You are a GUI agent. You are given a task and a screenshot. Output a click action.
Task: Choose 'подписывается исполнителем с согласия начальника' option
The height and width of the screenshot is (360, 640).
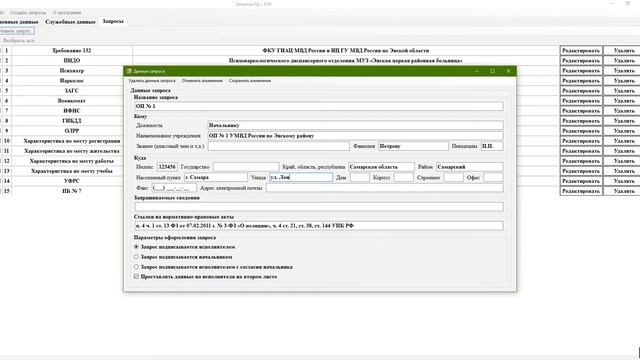136,267
